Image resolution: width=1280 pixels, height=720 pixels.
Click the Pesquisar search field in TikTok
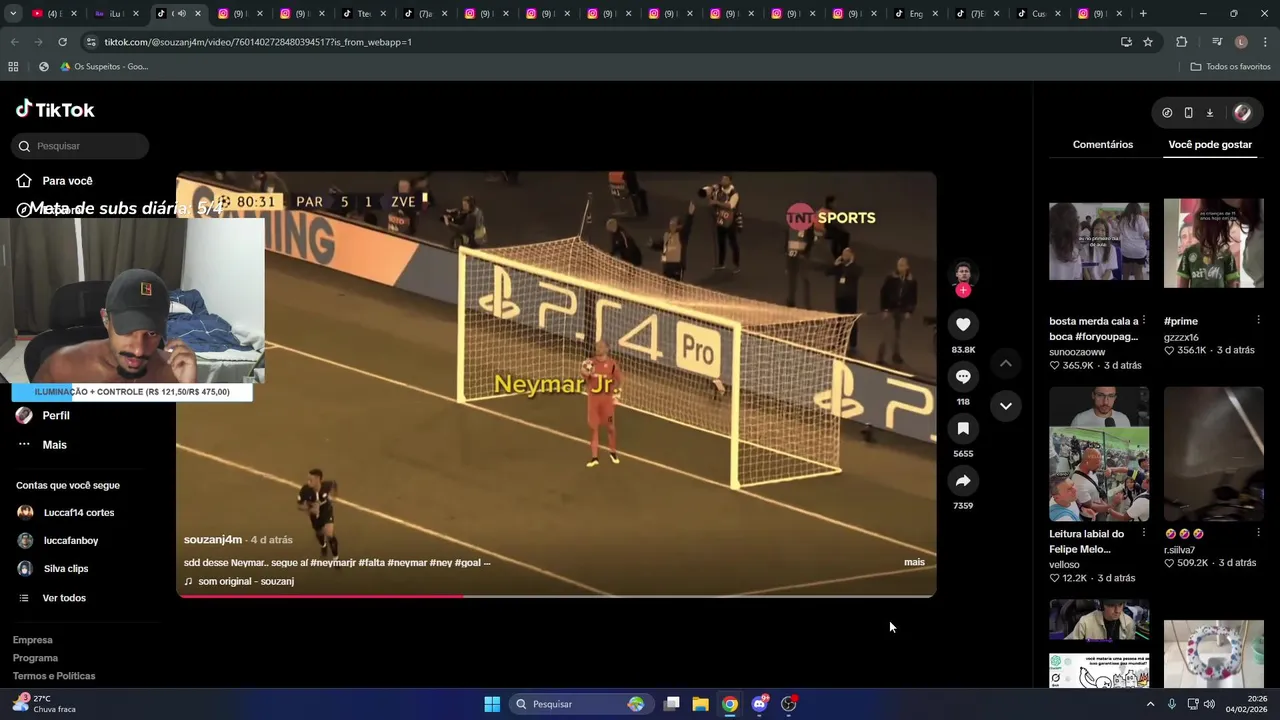click(x=80, y=146)
